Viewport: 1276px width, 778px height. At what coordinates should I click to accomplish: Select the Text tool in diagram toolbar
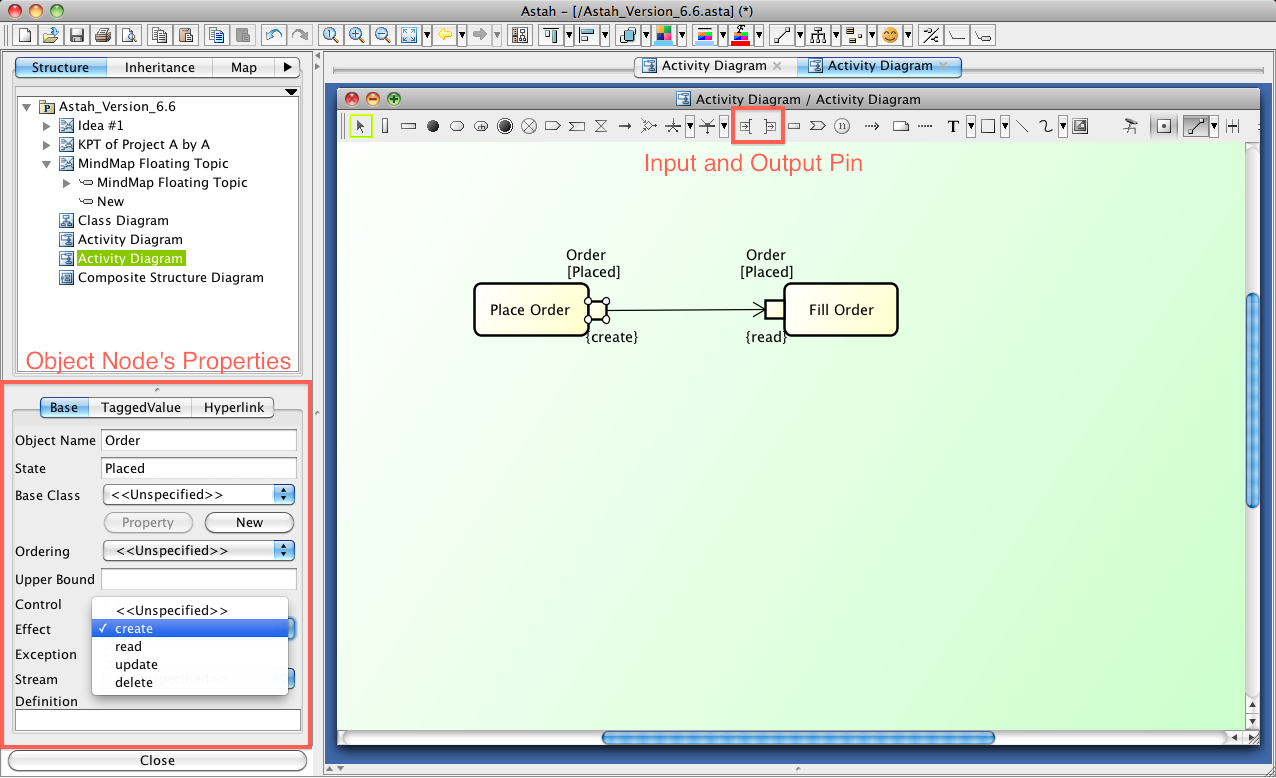pos(953,126)
